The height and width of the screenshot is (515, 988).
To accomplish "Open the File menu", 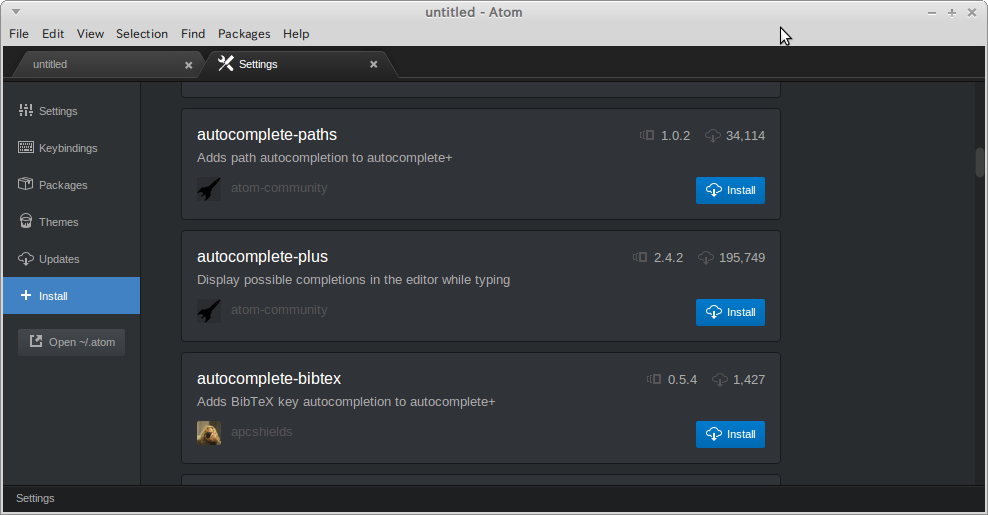I will pos(19,34).
